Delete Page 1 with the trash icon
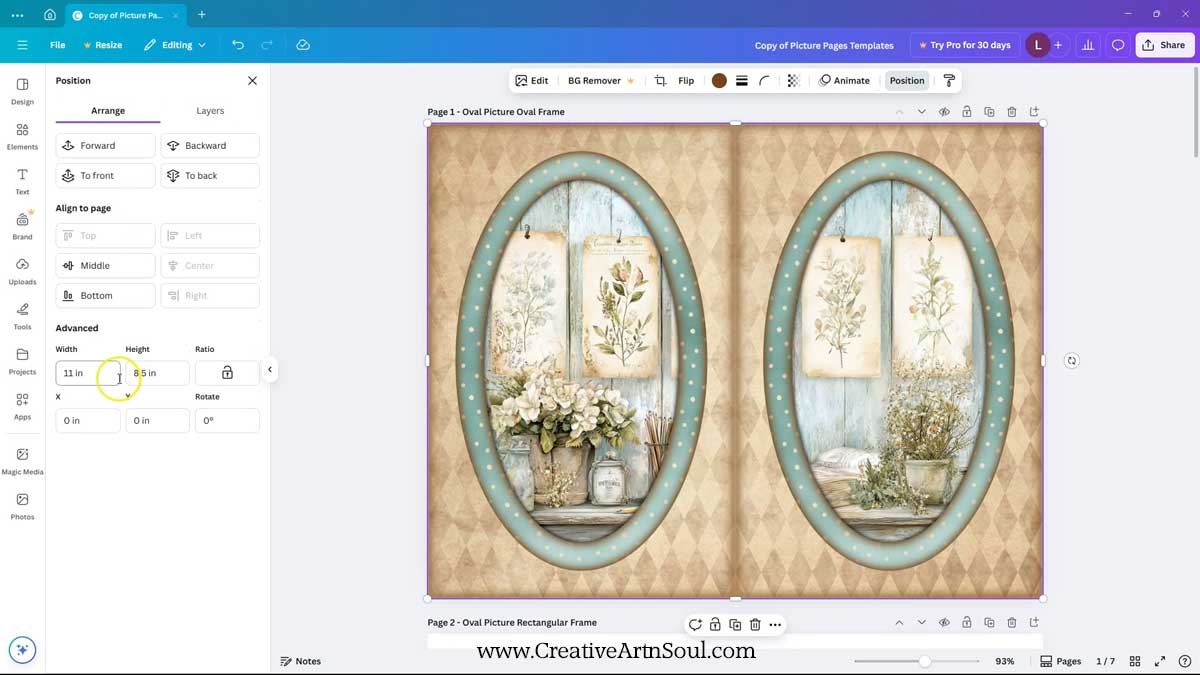Screen dimensions: 1200x675 coord(1012,112)
